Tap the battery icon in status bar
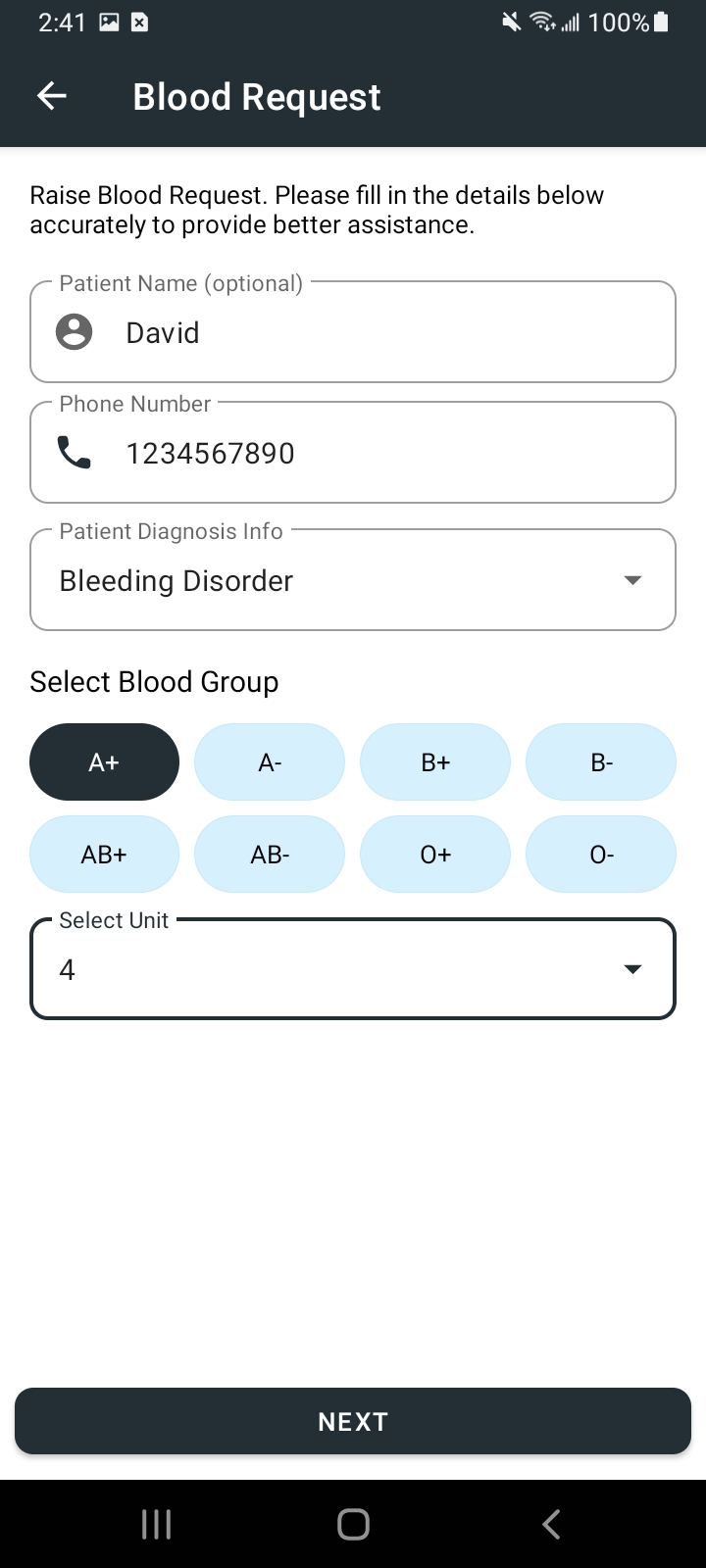Image resolution: width=706 pixels, height=1568 pixels. tap(661, 22)
